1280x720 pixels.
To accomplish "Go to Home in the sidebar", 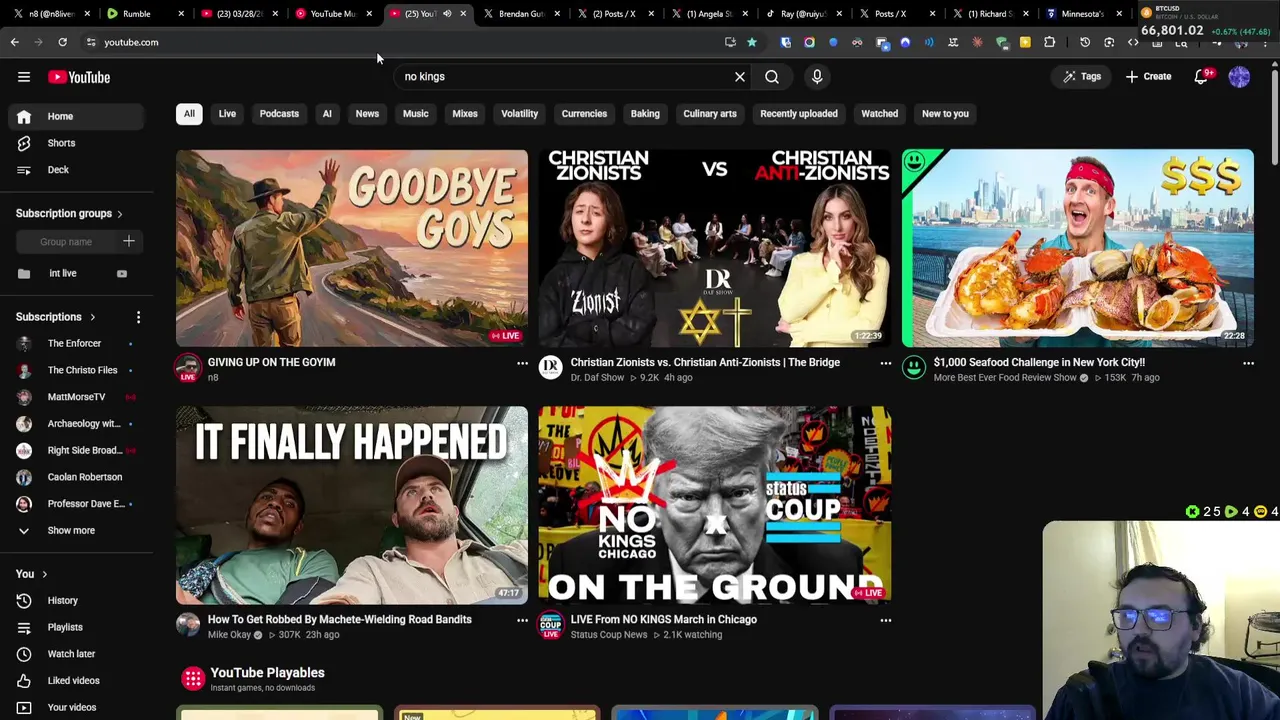I will pos(76,116).
